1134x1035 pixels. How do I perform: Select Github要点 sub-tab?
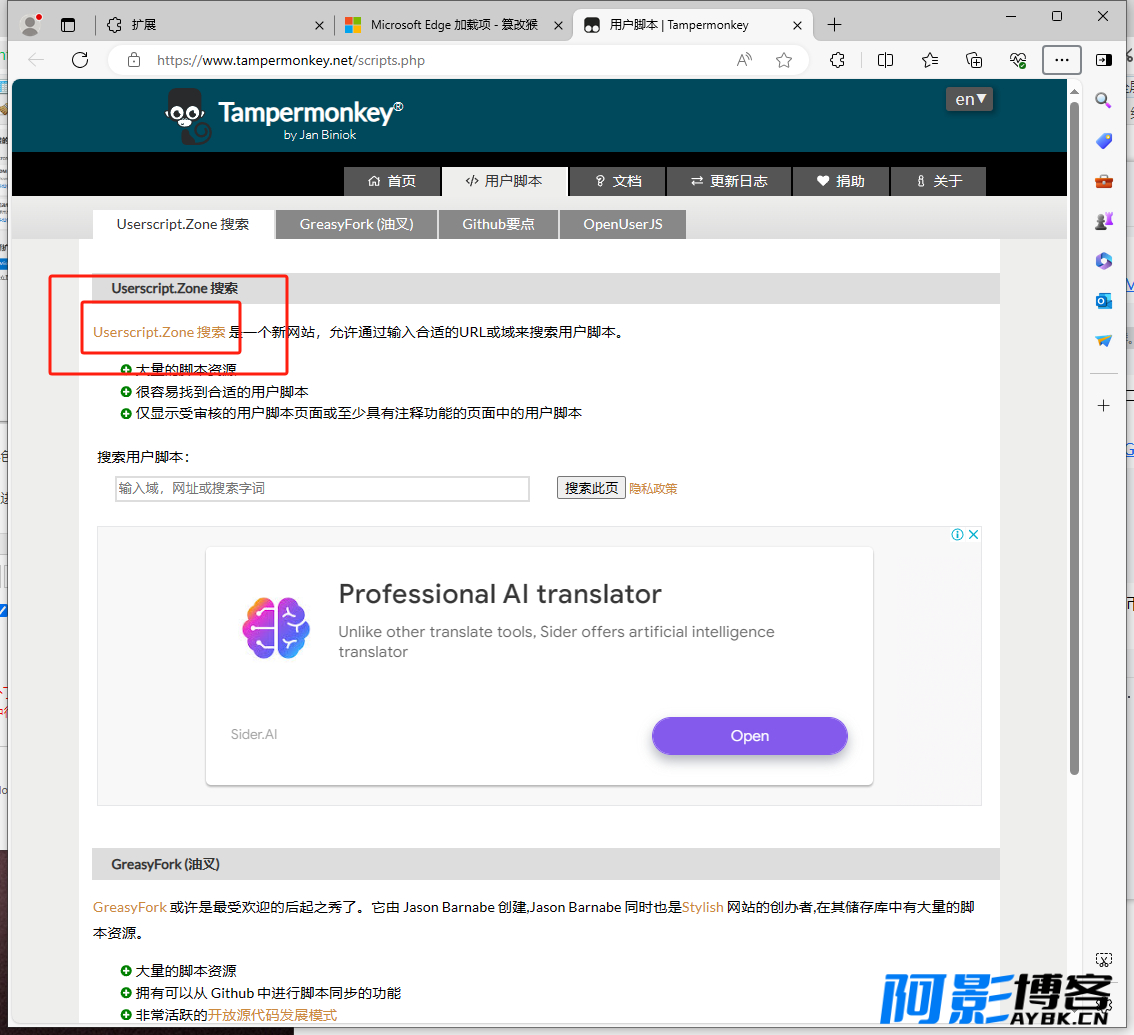click(x=498, y=224)
